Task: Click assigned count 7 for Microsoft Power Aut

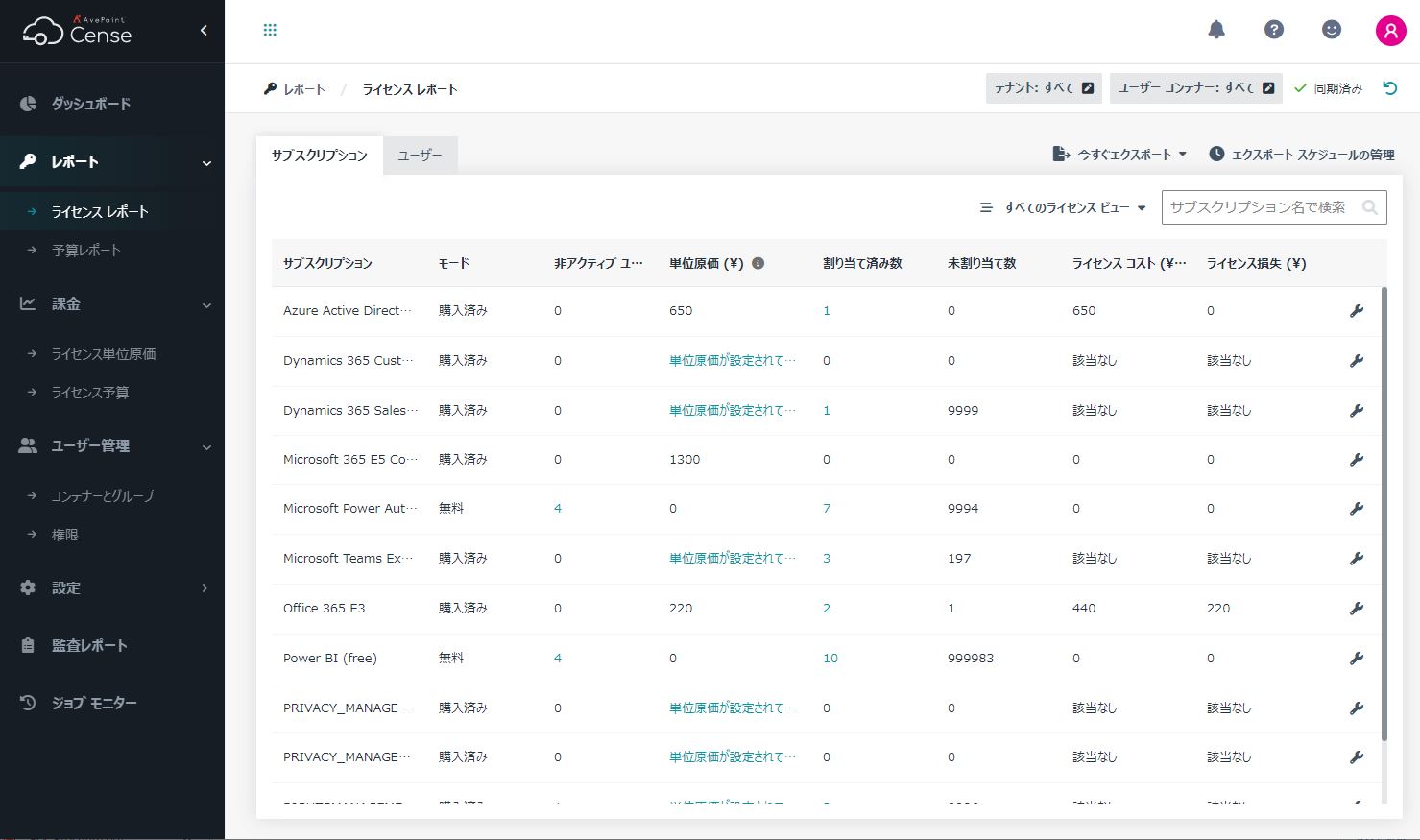Action: pos(827,509)
